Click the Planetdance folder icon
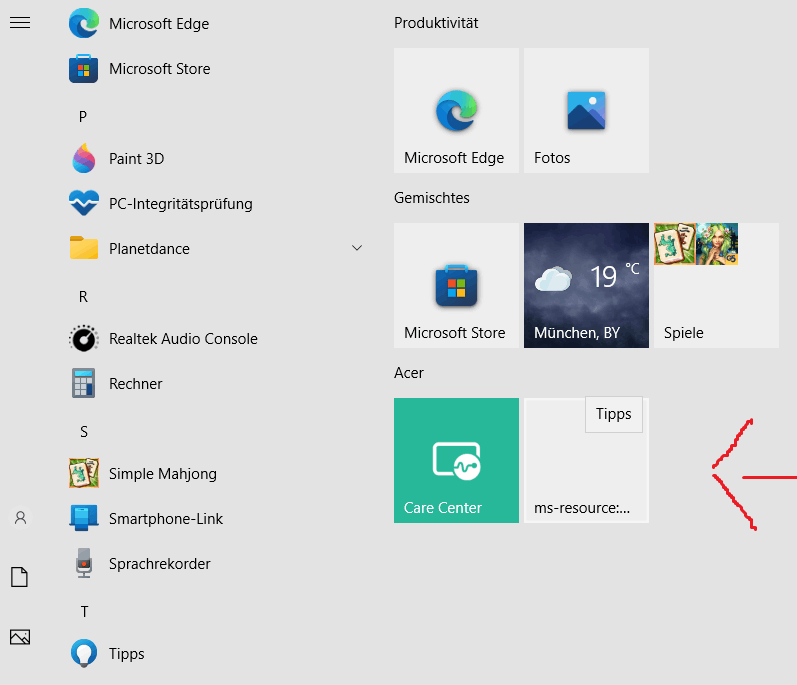 coord(84,248)
